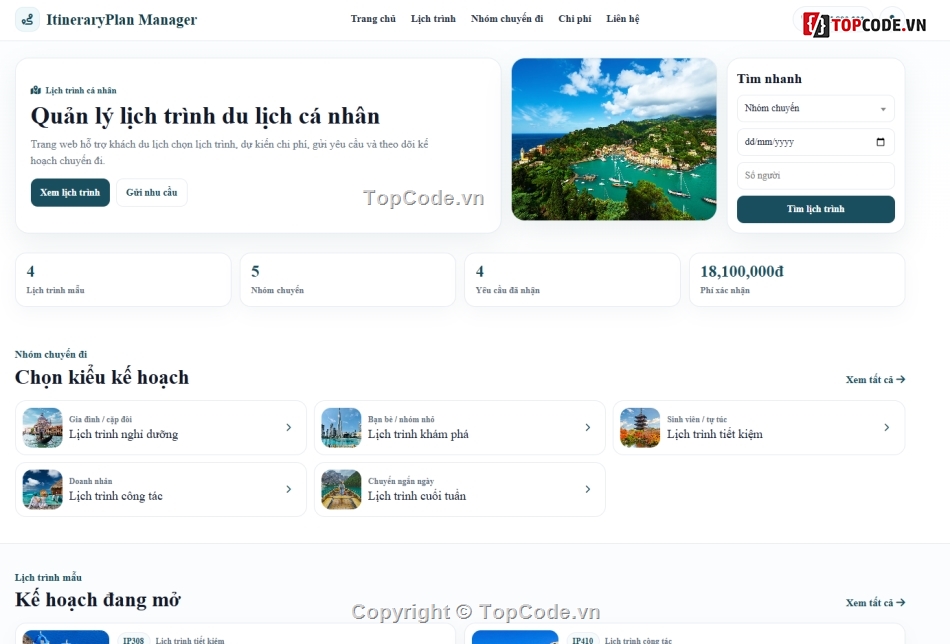Open the Lịch trình công tác card
Screen dimensions: 950x644
point(161,490)
